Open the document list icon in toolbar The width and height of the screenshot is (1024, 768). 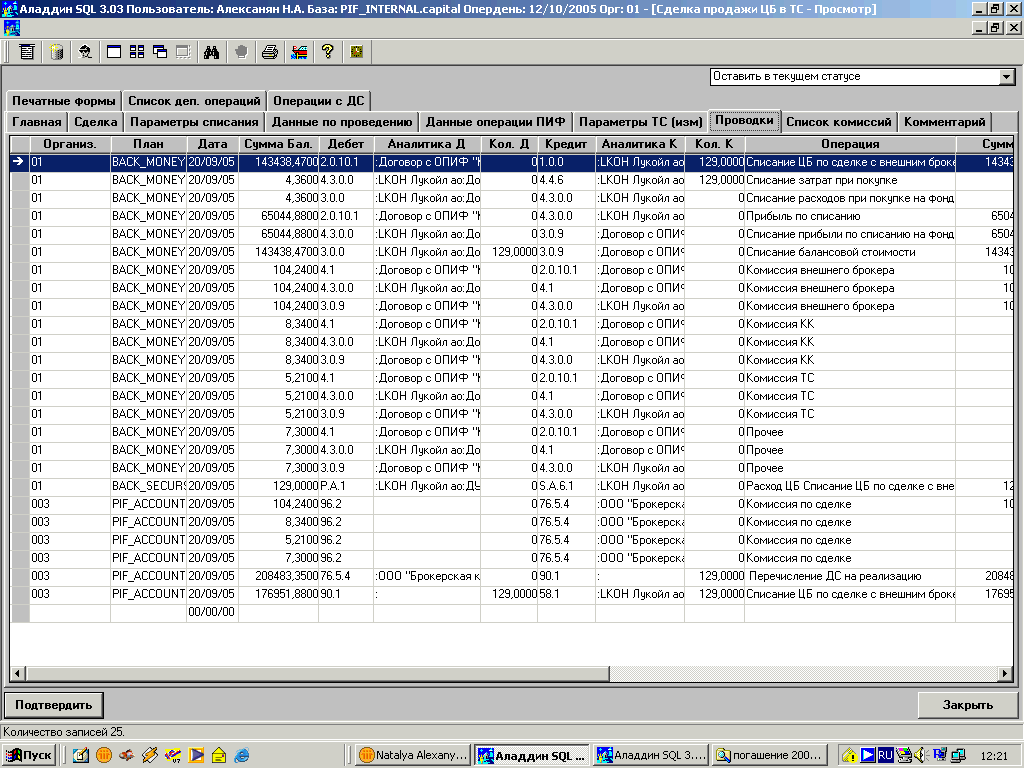coord(27,52)
